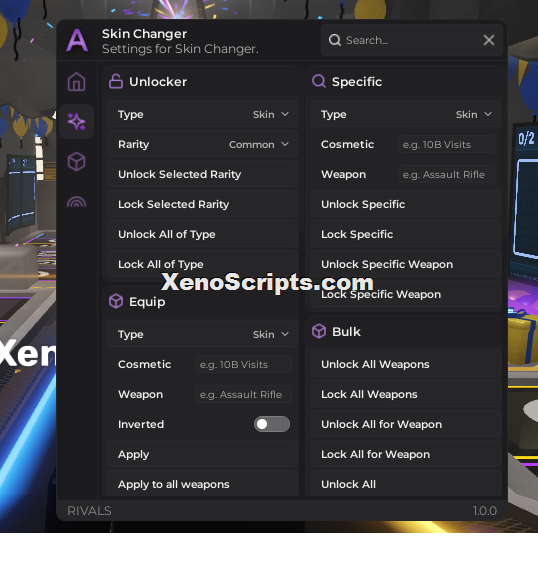Click the Unlocker padlock icon
The image size is (538, 563).
(116, 82)
